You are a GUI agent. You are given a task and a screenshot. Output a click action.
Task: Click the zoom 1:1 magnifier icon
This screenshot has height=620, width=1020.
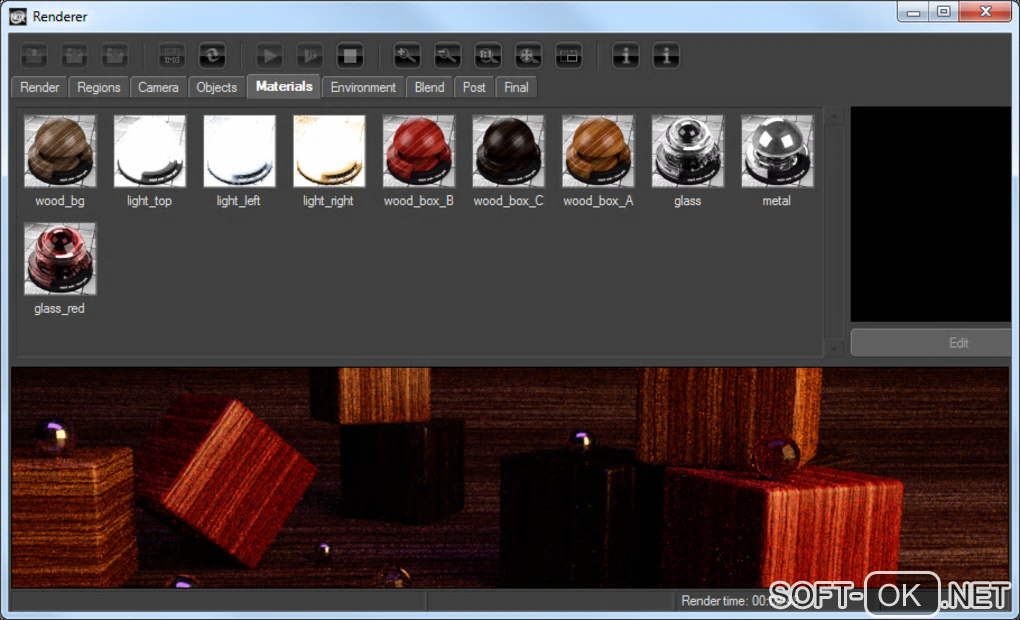[487, 55]
